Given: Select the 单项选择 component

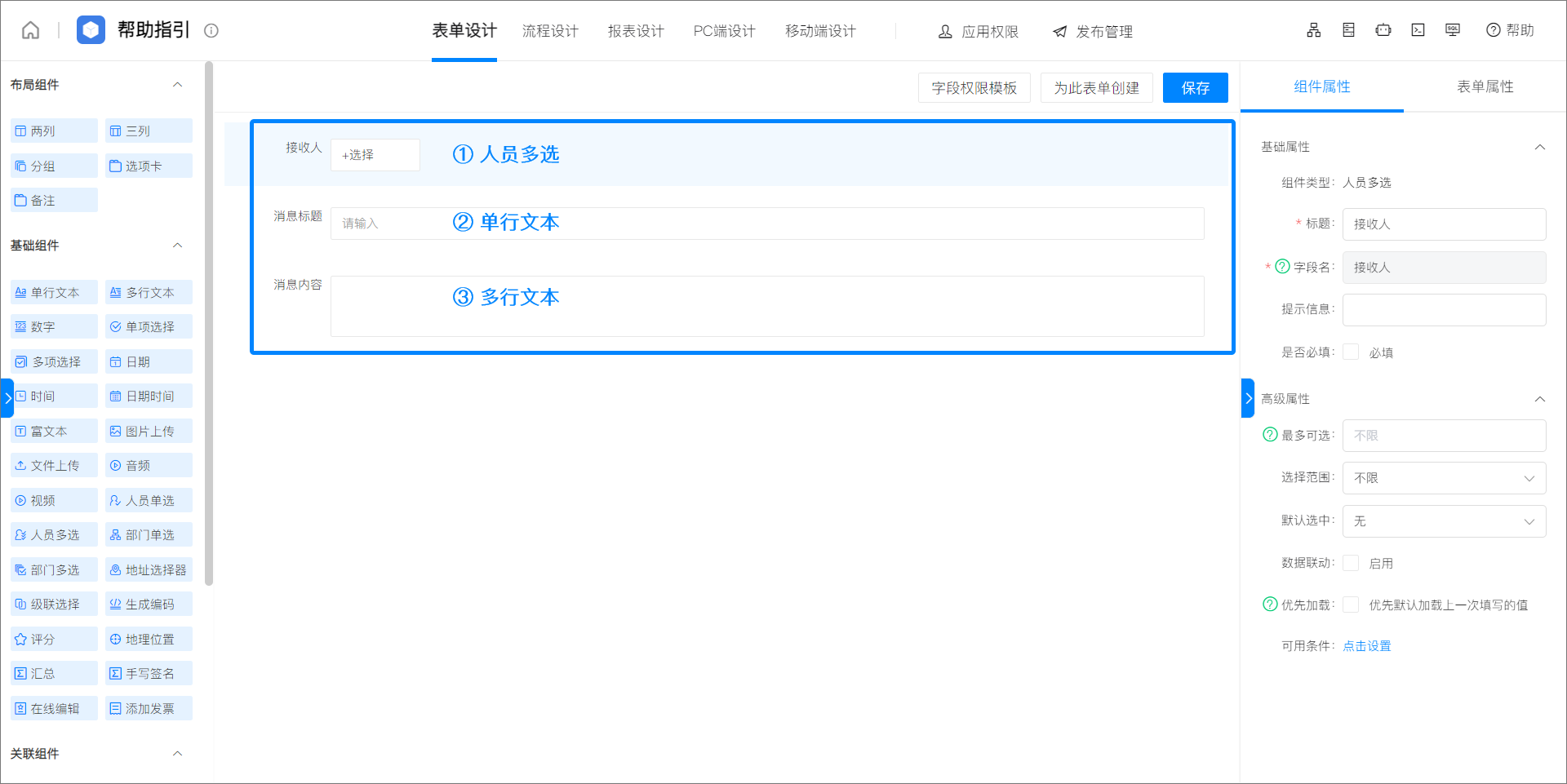Looking at the screenshot, I should tap(149, 326).
